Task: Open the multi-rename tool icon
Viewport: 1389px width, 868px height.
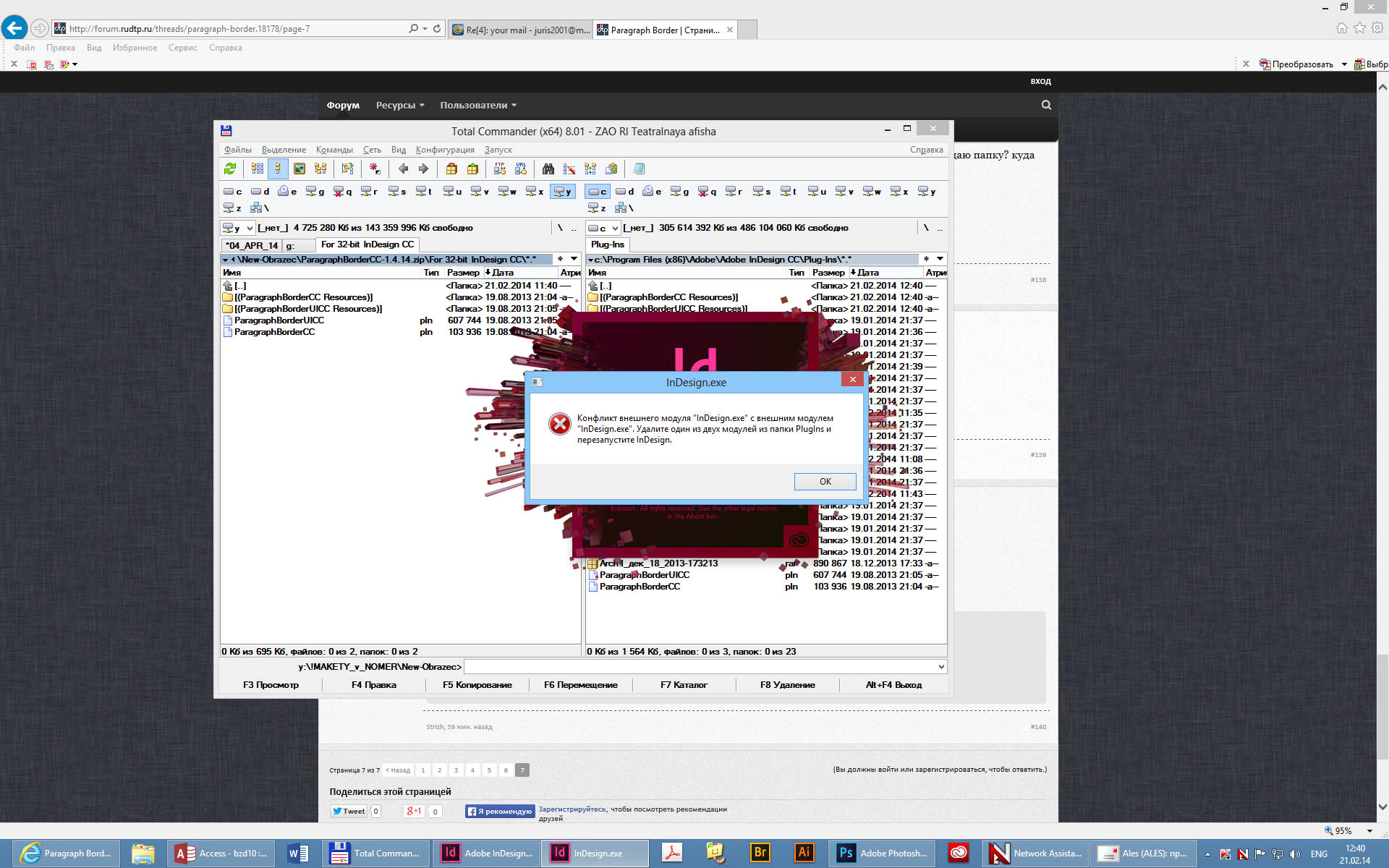Action: point(569,169)
